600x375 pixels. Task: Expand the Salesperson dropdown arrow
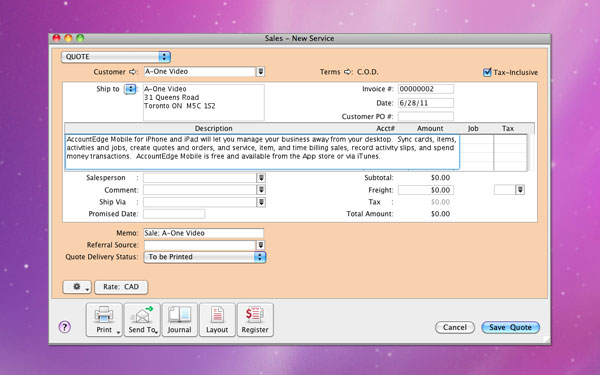[261, 178]
